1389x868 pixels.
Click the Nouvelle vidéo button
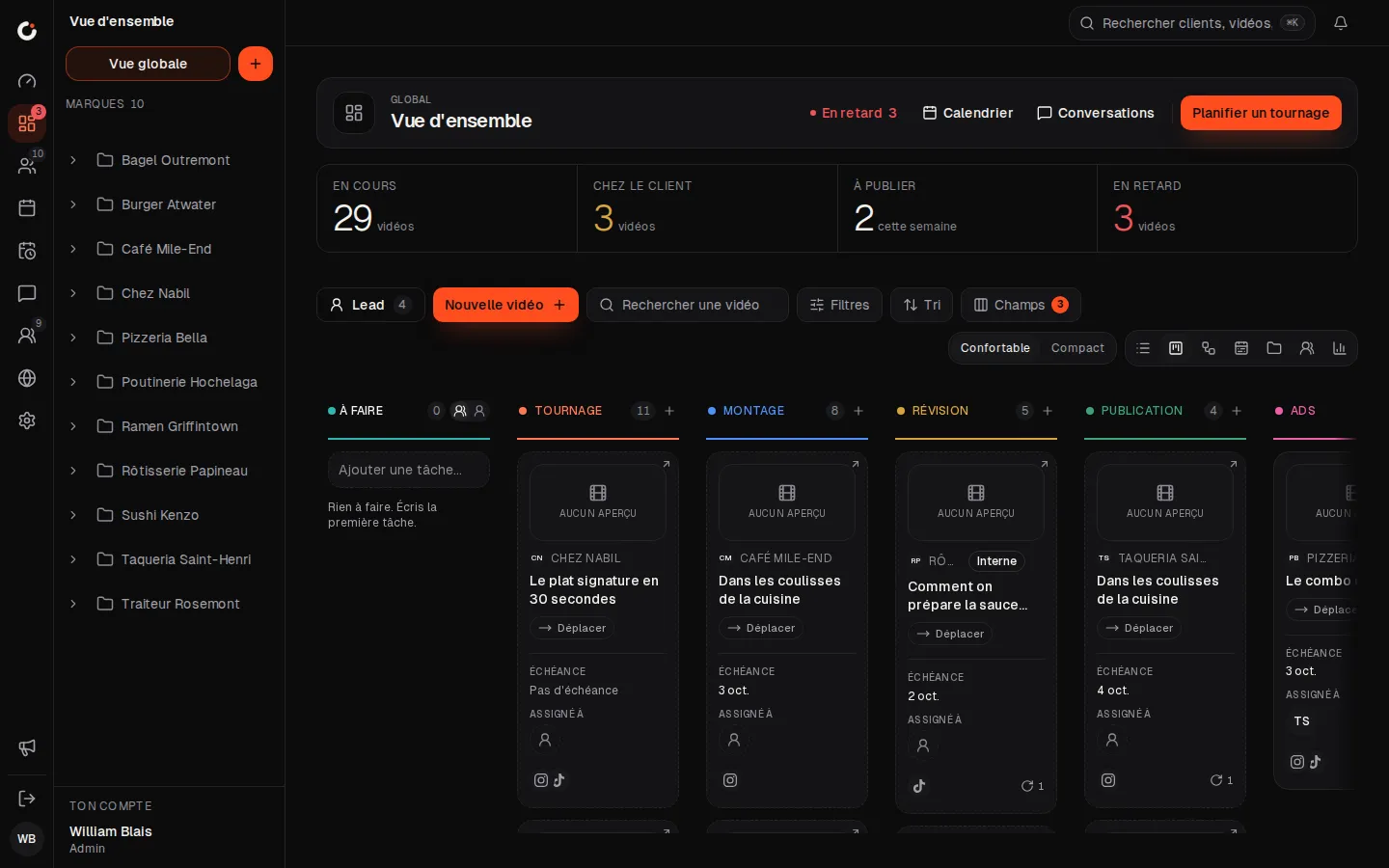click(x=505, y=305)
